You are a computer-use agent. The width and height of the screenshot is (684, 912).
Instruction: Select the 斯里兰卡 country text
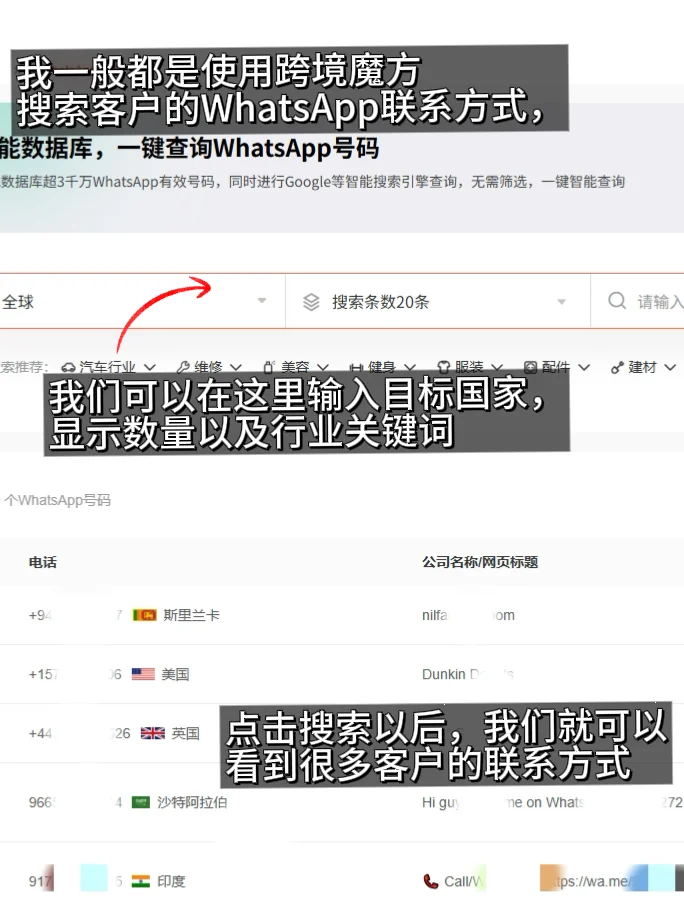pos(191,615)
